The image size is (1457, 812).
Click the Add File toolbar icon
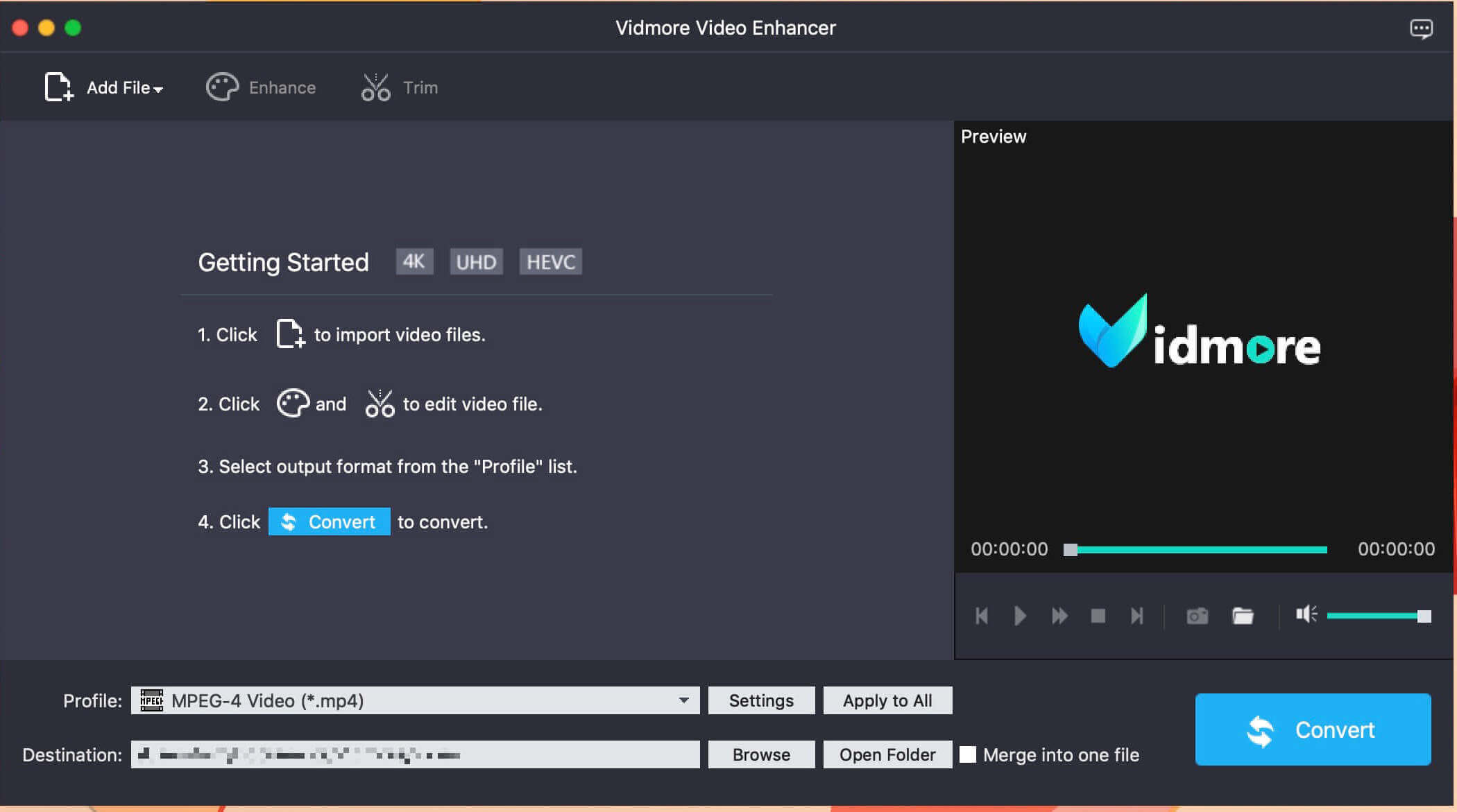click(x=59, y=87)
